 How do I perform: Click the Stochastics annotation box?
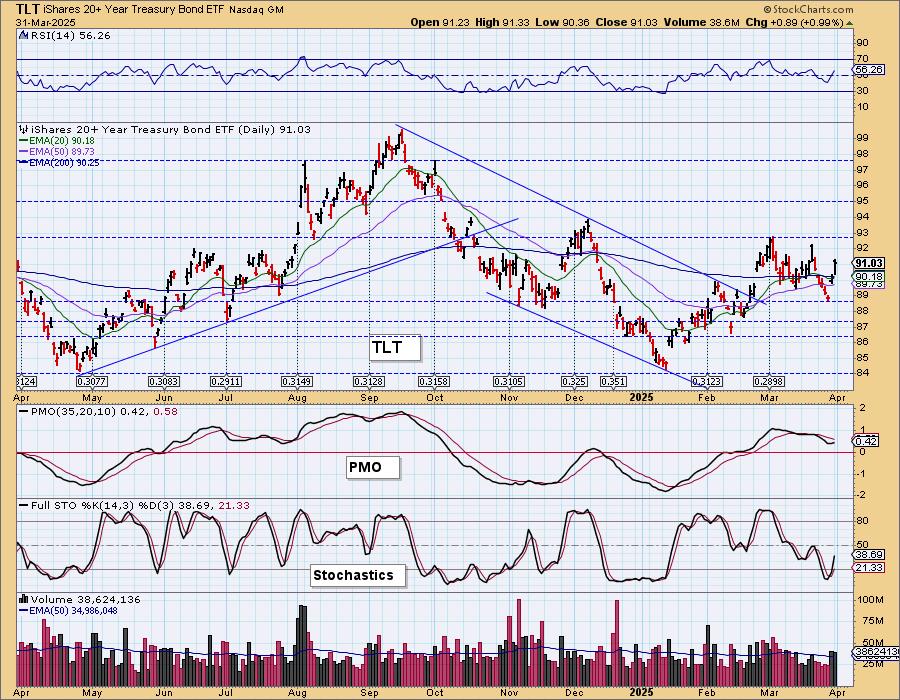358,575
